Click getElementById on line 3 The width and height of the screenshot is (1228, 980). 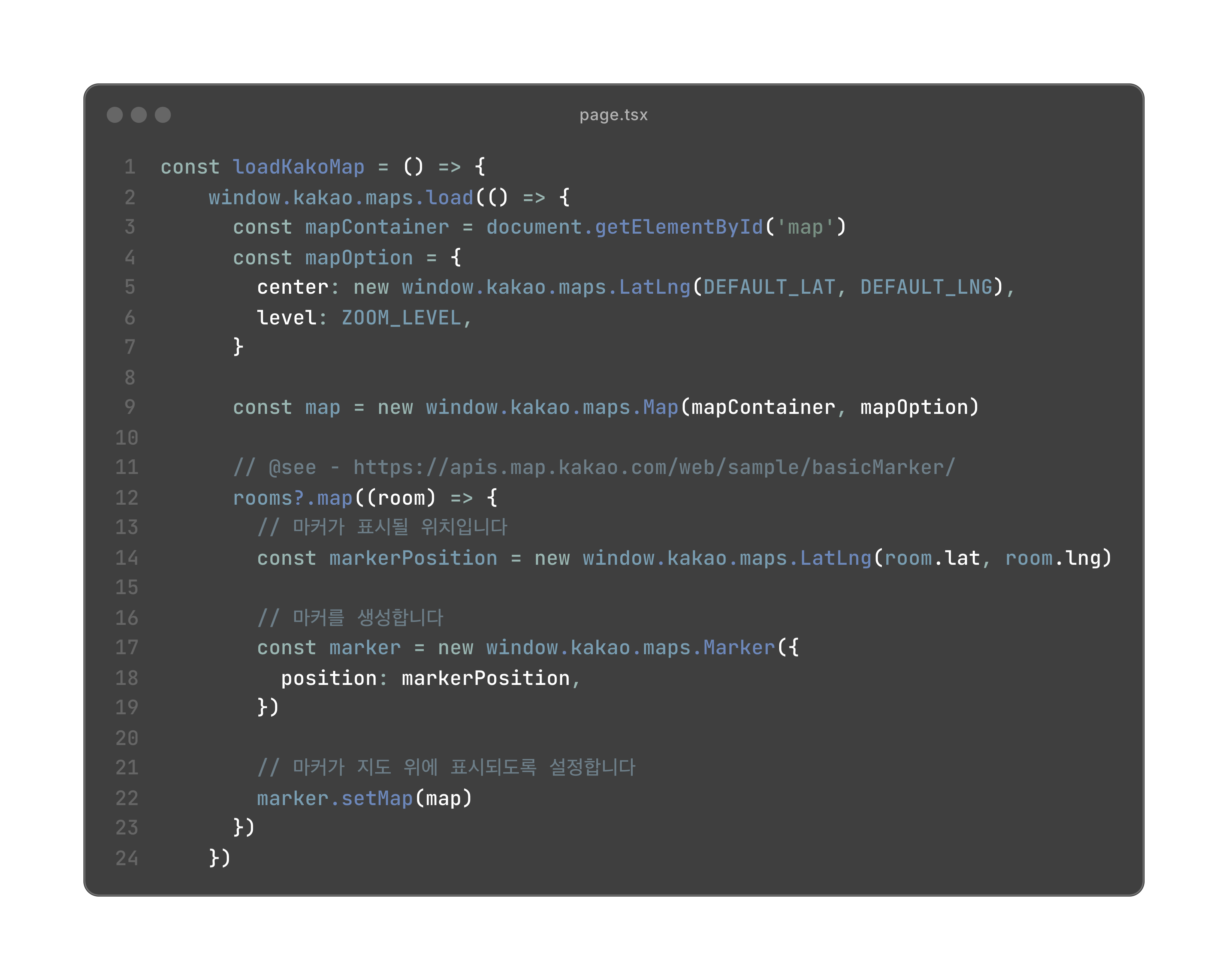pyautogui.click(x=678, y=227)
